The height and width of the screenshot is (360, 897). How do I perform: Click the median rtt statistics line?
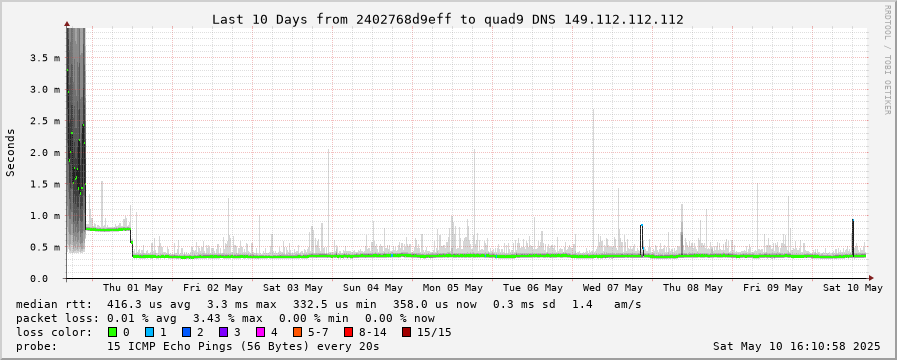tap(328, 304)
